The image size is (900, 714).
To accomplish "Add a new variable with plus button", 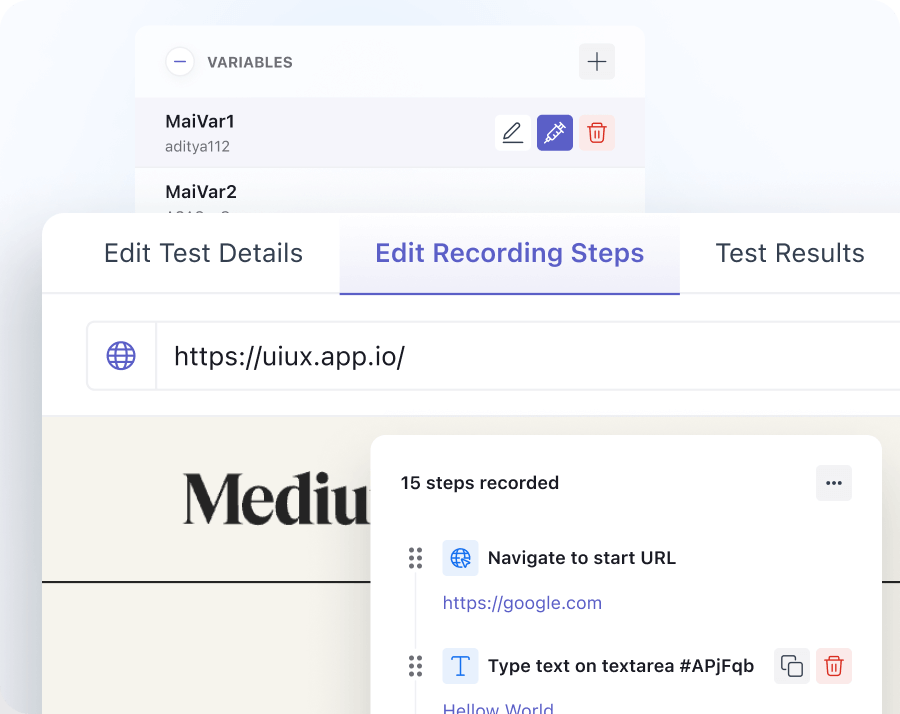I will click(597, 62).
